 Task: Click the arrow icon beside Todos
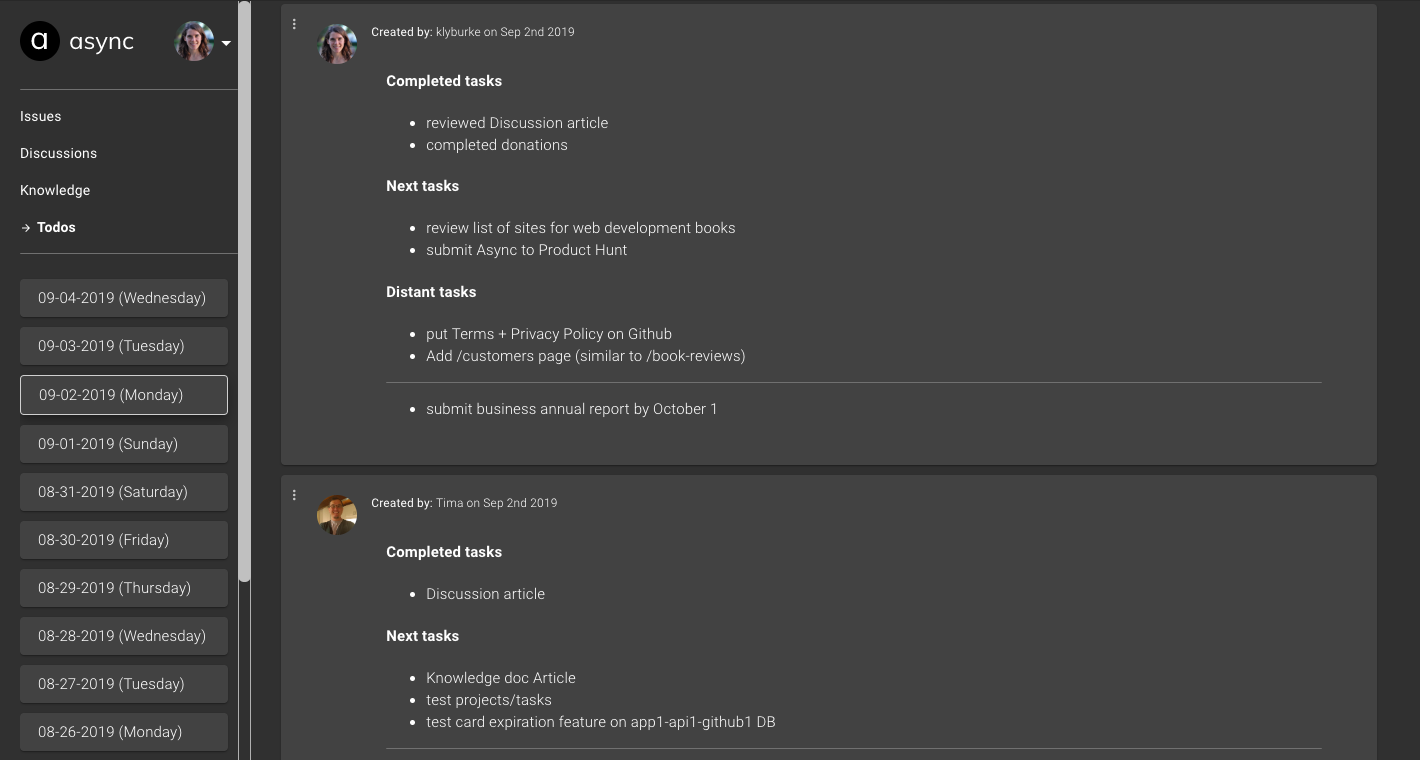pos(25,227)
